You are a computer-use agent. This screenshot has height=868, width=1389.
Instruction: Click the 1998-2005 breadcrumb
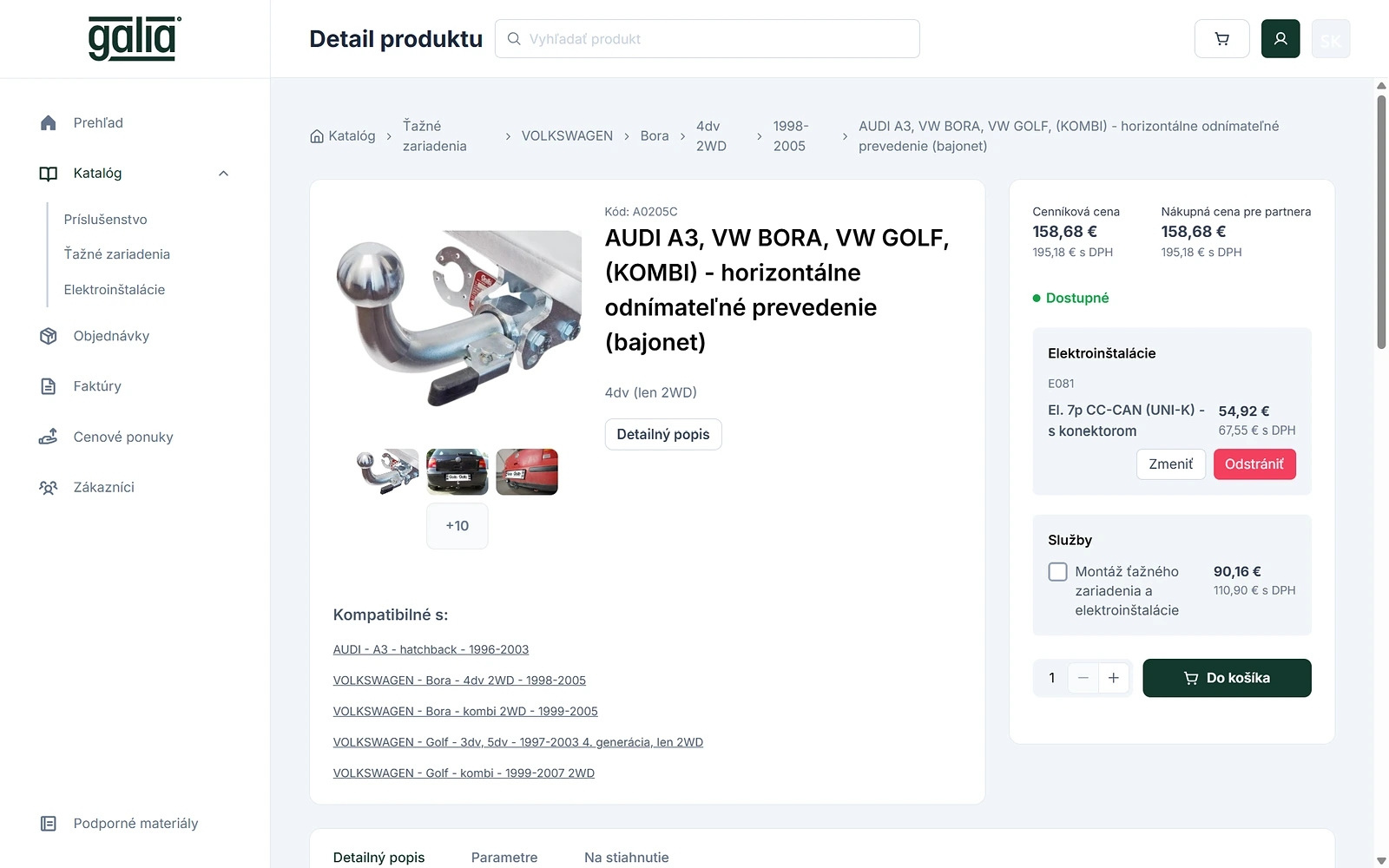(791, 136)
